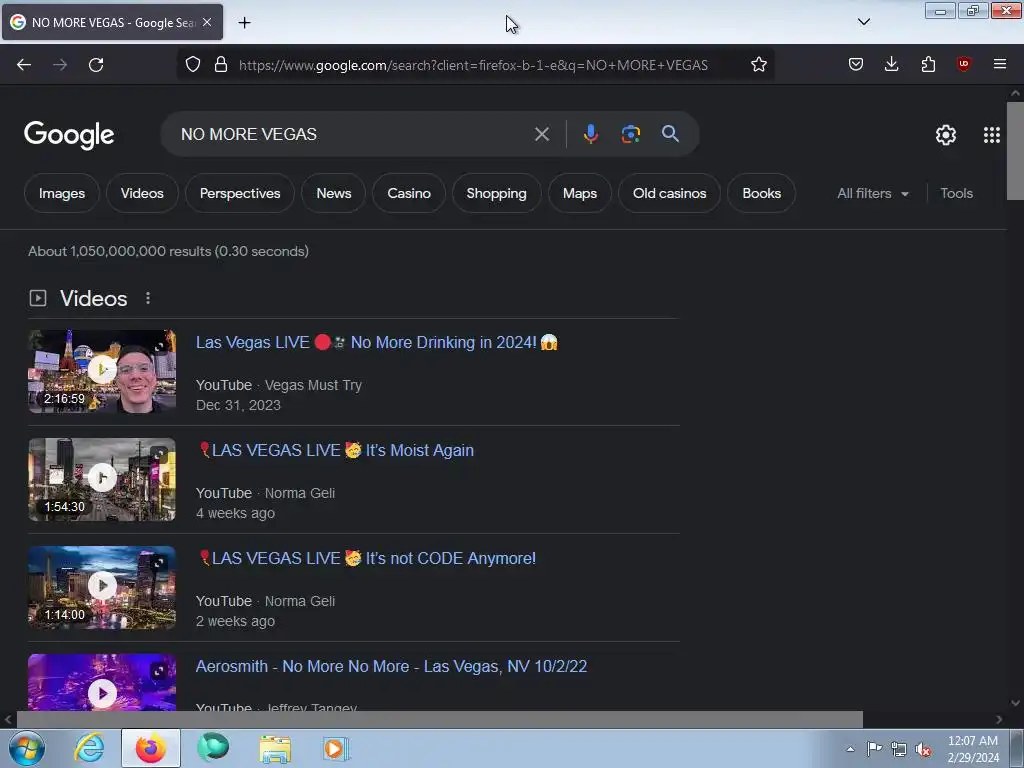
Task: Submit search with the magnifier icon
Action: click(x=670, y=134)
